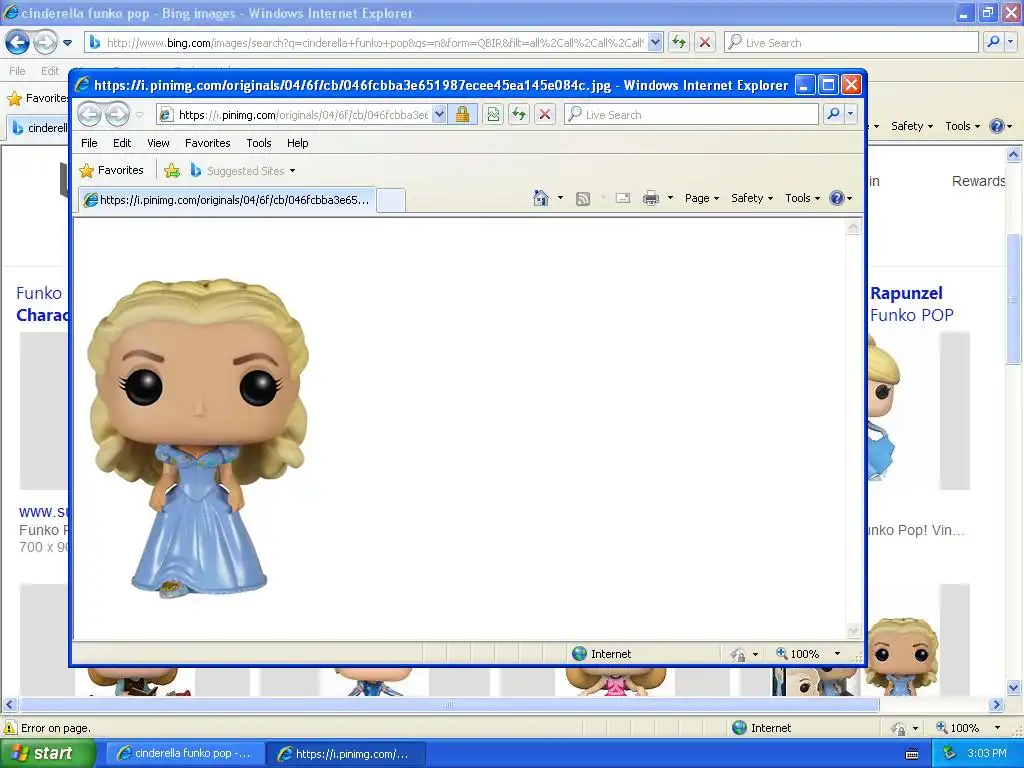Click Back arrow in pinimg window
Viewport: 1024px width, 768px height.
point(90,115)
